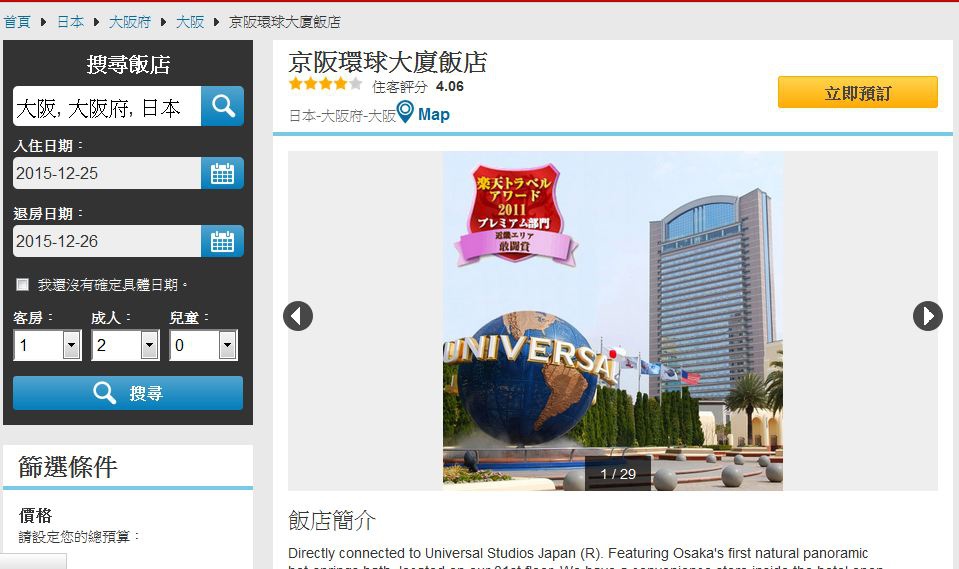The image size is (959, 569).
Task: Click the 立即預訂 booking button
Action: tap(857, 92)
